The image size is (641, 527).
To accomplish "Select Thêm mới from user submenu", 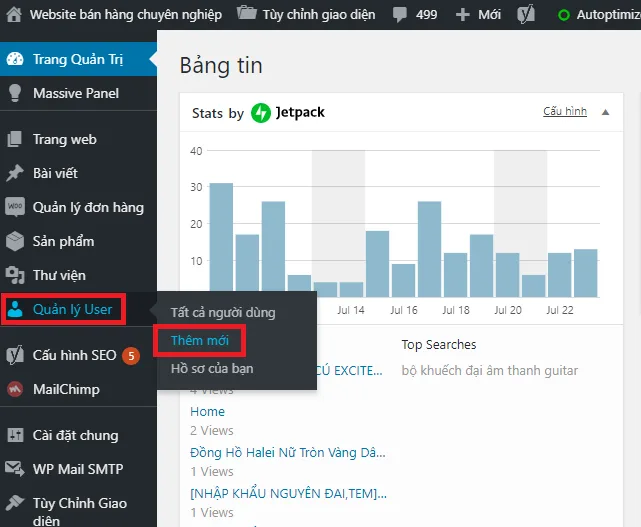I will click(x=199, y=340).
